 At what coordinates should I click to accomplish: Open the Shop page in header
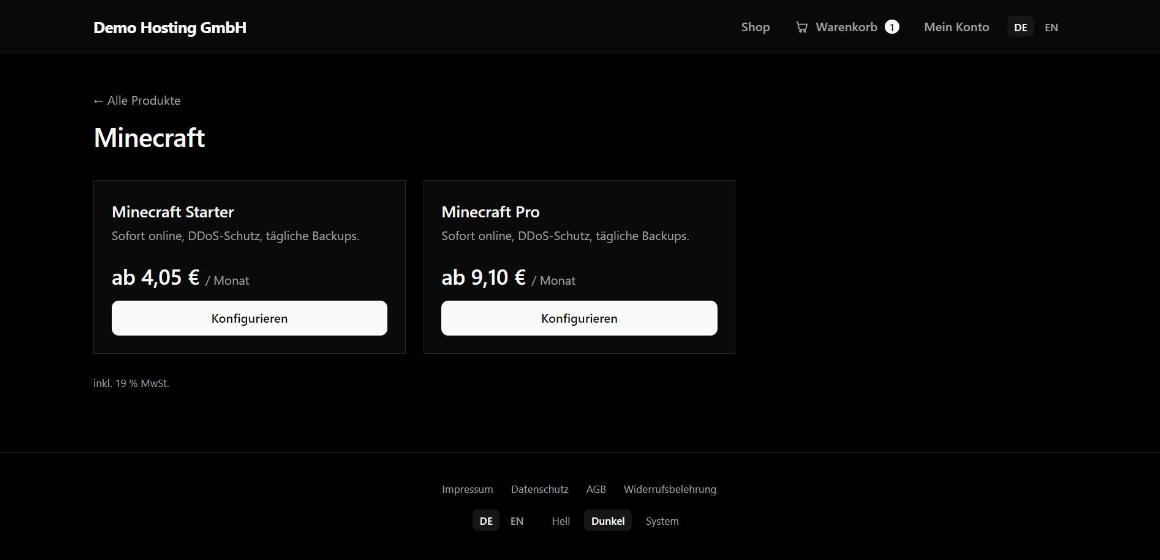755,27
